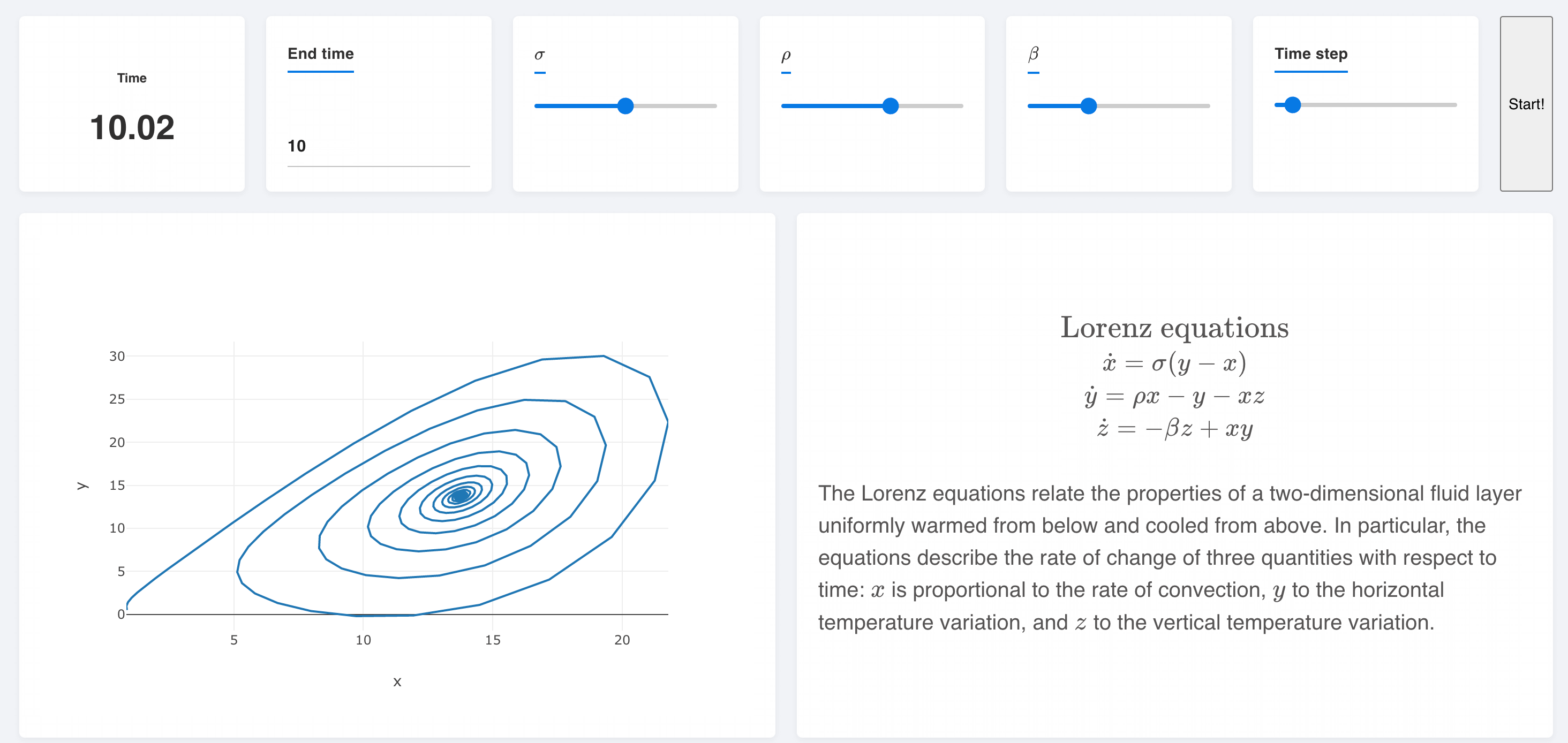Click the Start! button
1568x743 pixels.
(1525, 104)
